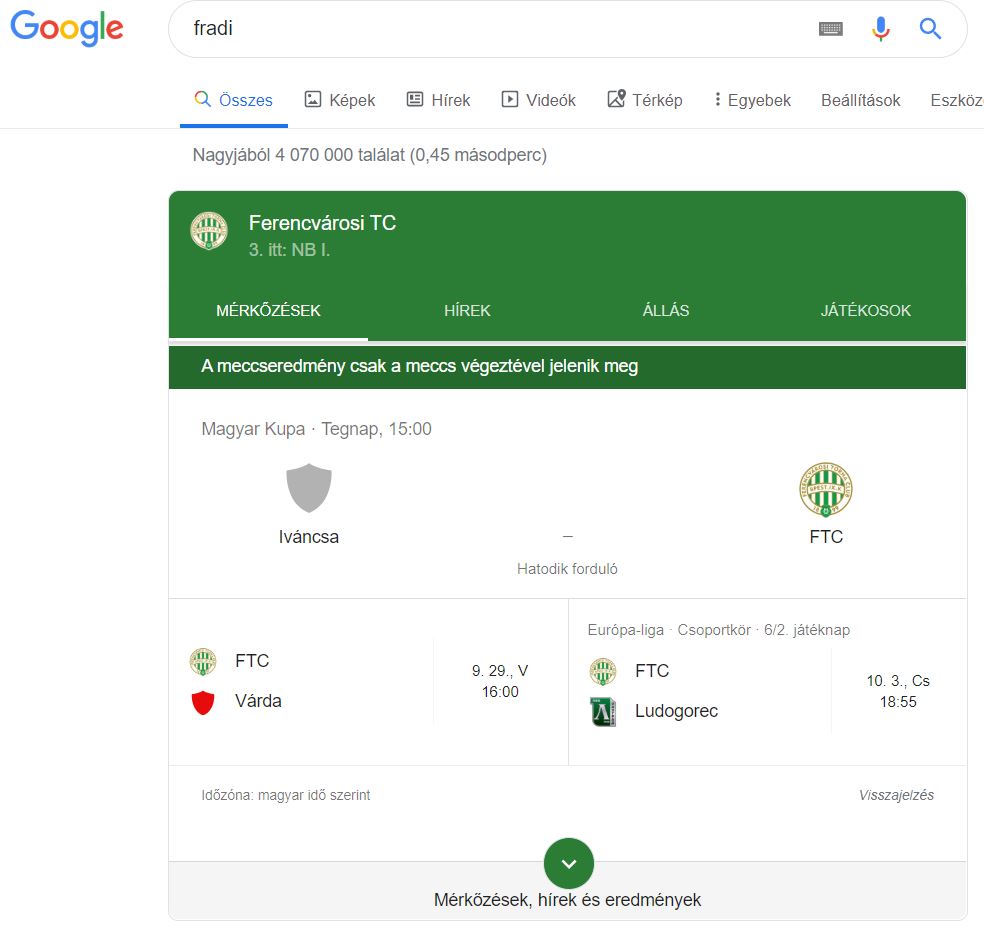Start voice search with microphone icon
Viewport: 984px width, 927px height.
[880, 29]
